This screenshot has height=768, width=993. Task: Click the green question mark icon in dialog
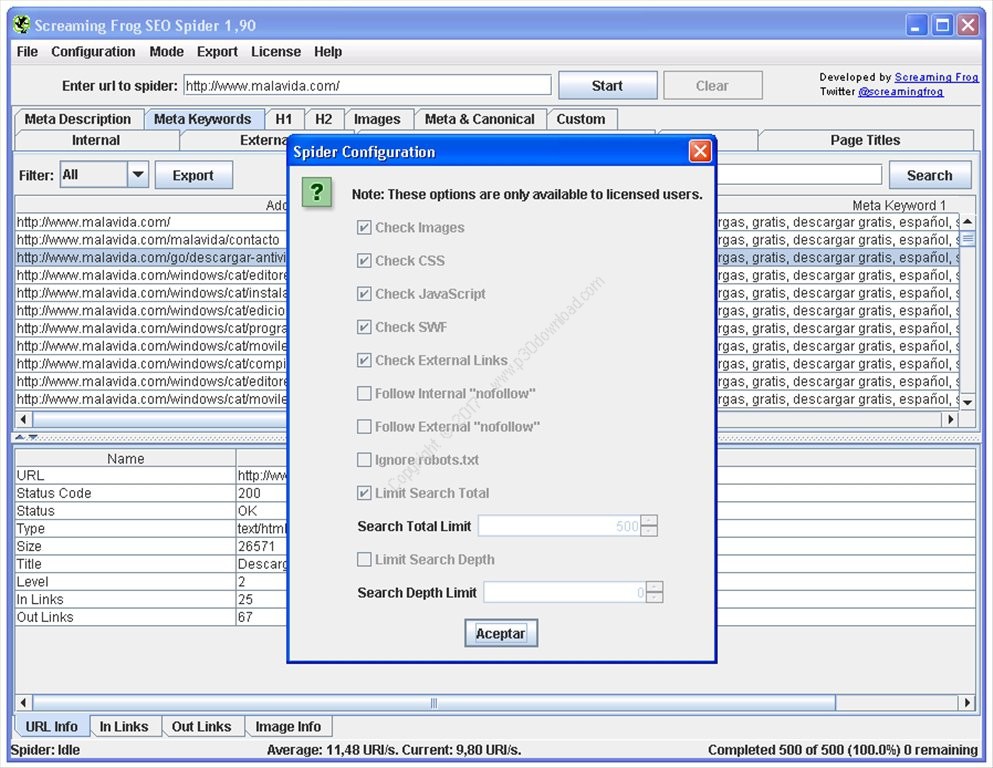[317, 191]
